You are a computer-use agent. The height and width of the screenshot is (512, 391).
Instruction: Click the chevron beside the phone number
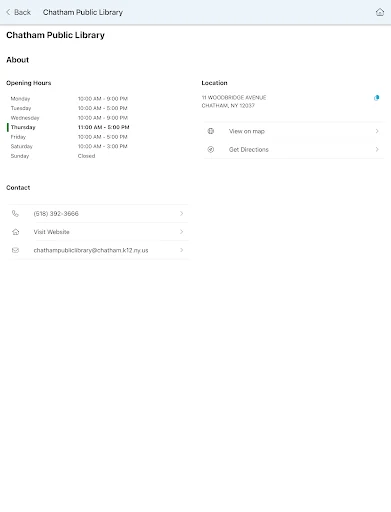(x=181, y=213)
